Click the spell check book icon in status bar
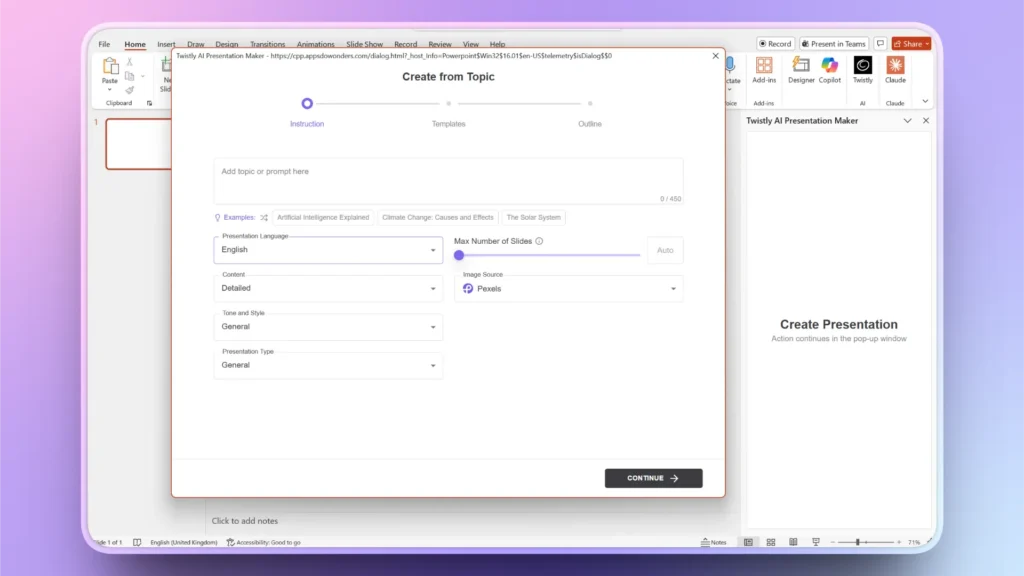Image resolution: width=1024 pixels, height=576 pixels. coord(137,542)
